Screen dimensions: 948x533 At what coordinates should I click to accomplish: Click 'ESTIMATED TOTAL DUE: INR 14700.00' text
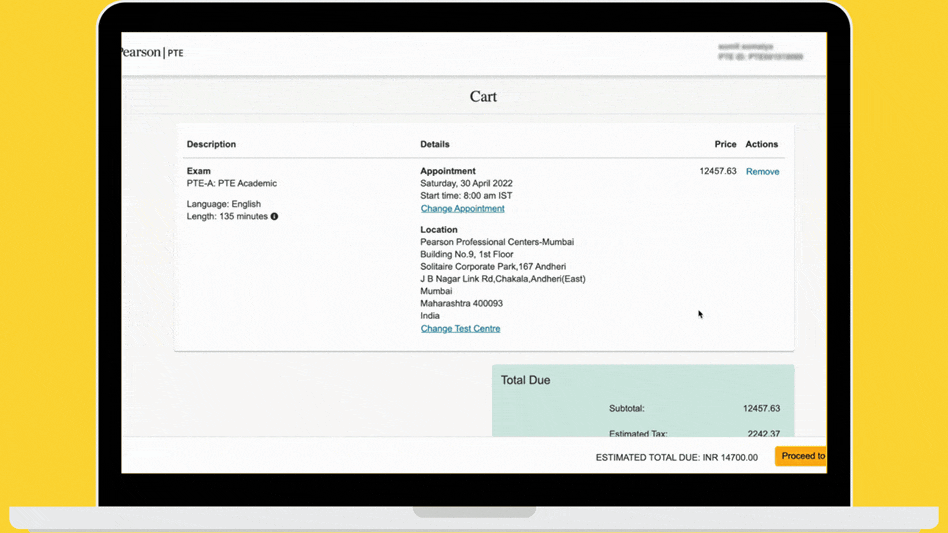pos(677,457)
